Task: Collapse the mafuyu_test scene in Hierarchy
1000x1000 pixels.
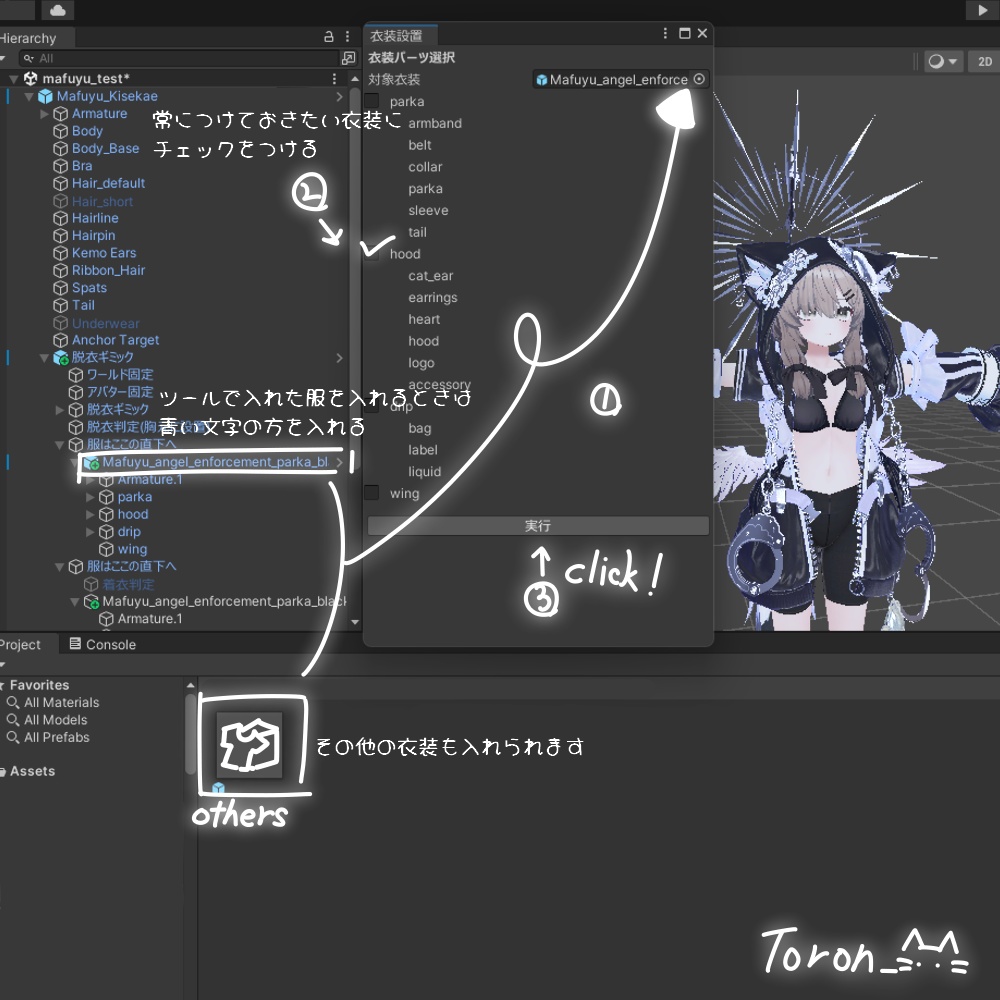Action: point(14,78)
